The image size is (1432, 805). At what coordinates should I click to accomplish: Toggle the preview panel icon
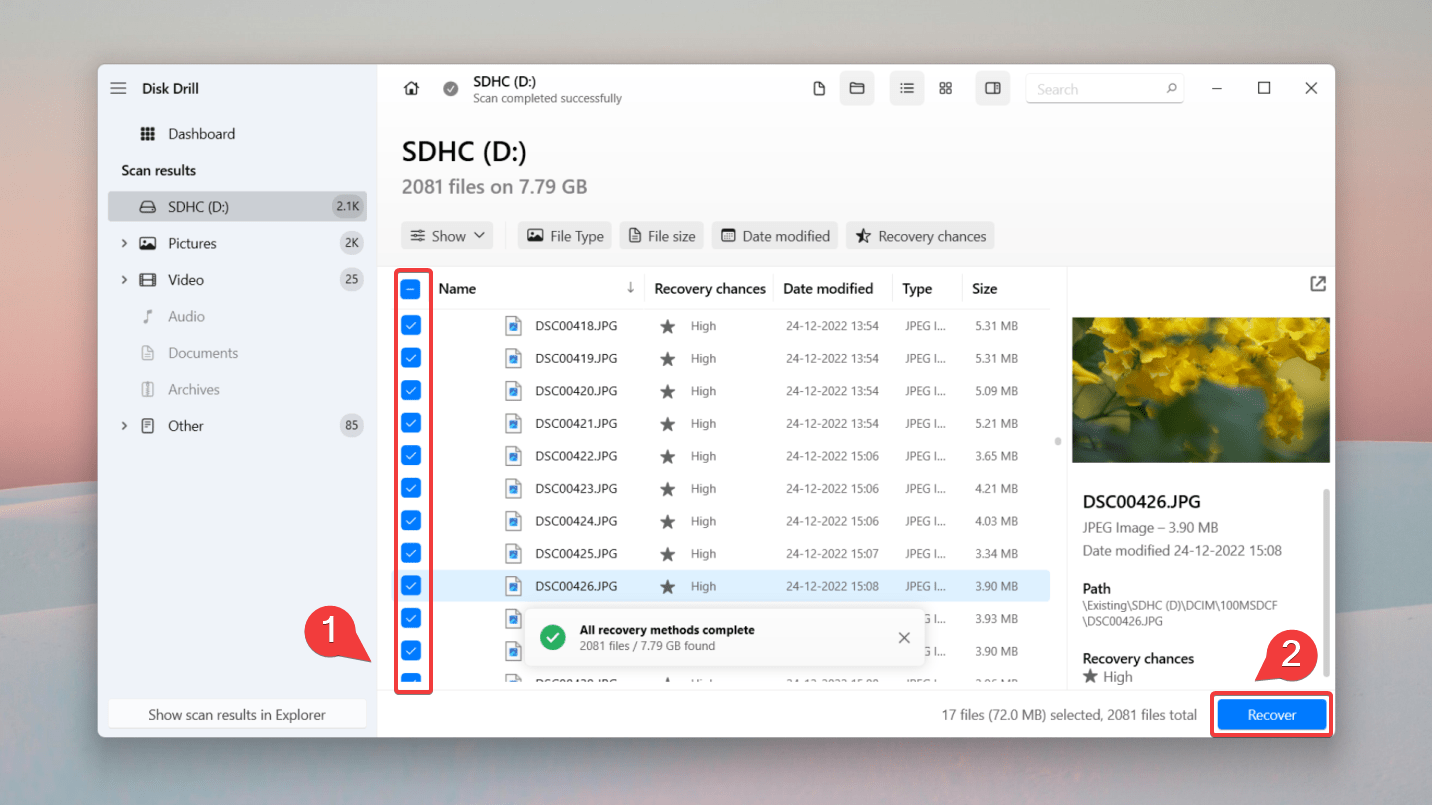(992, 88)
